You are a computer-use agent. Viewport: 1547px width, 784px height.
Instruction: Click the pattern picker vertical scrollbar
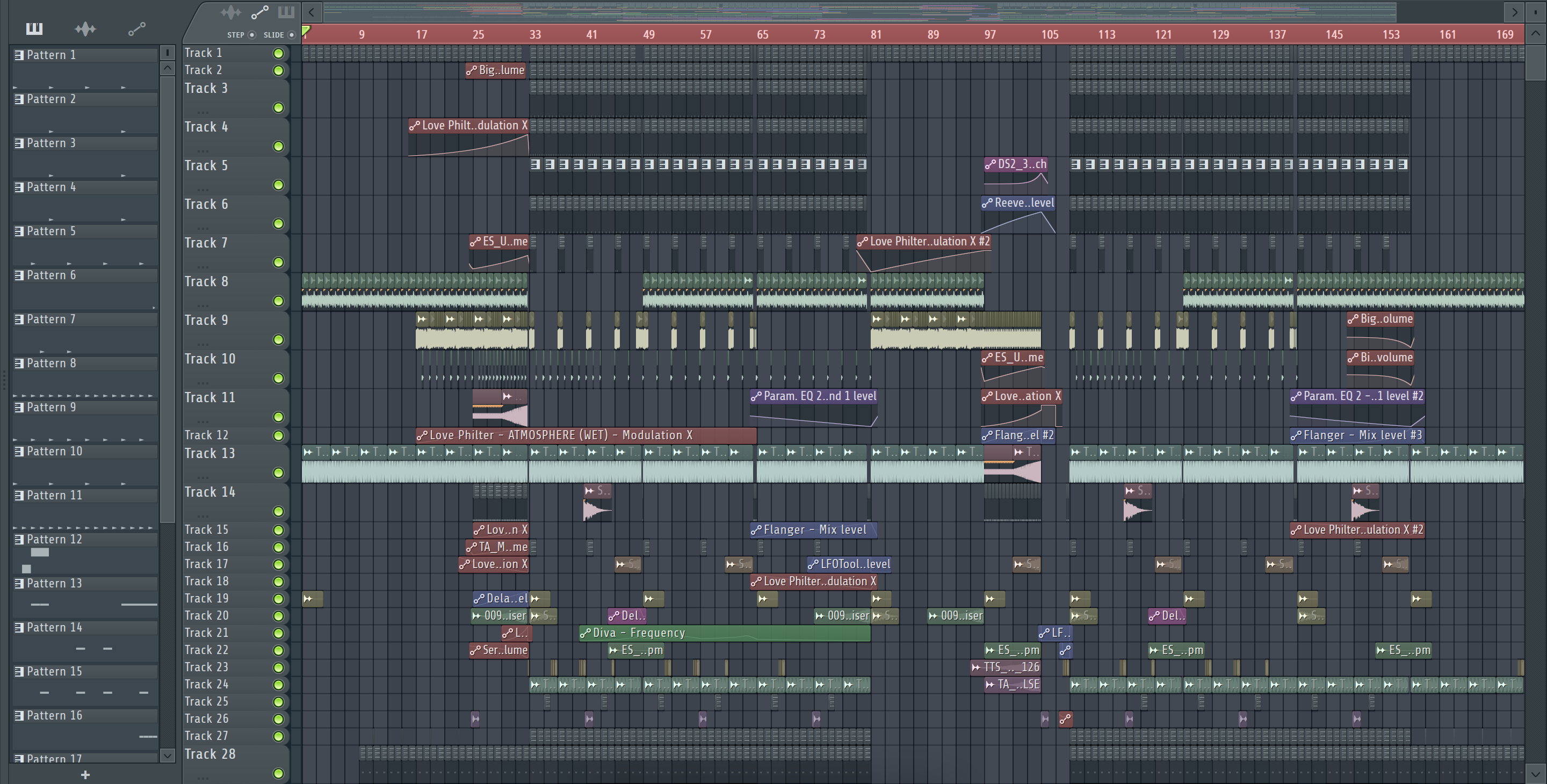[x=168, y=299]
